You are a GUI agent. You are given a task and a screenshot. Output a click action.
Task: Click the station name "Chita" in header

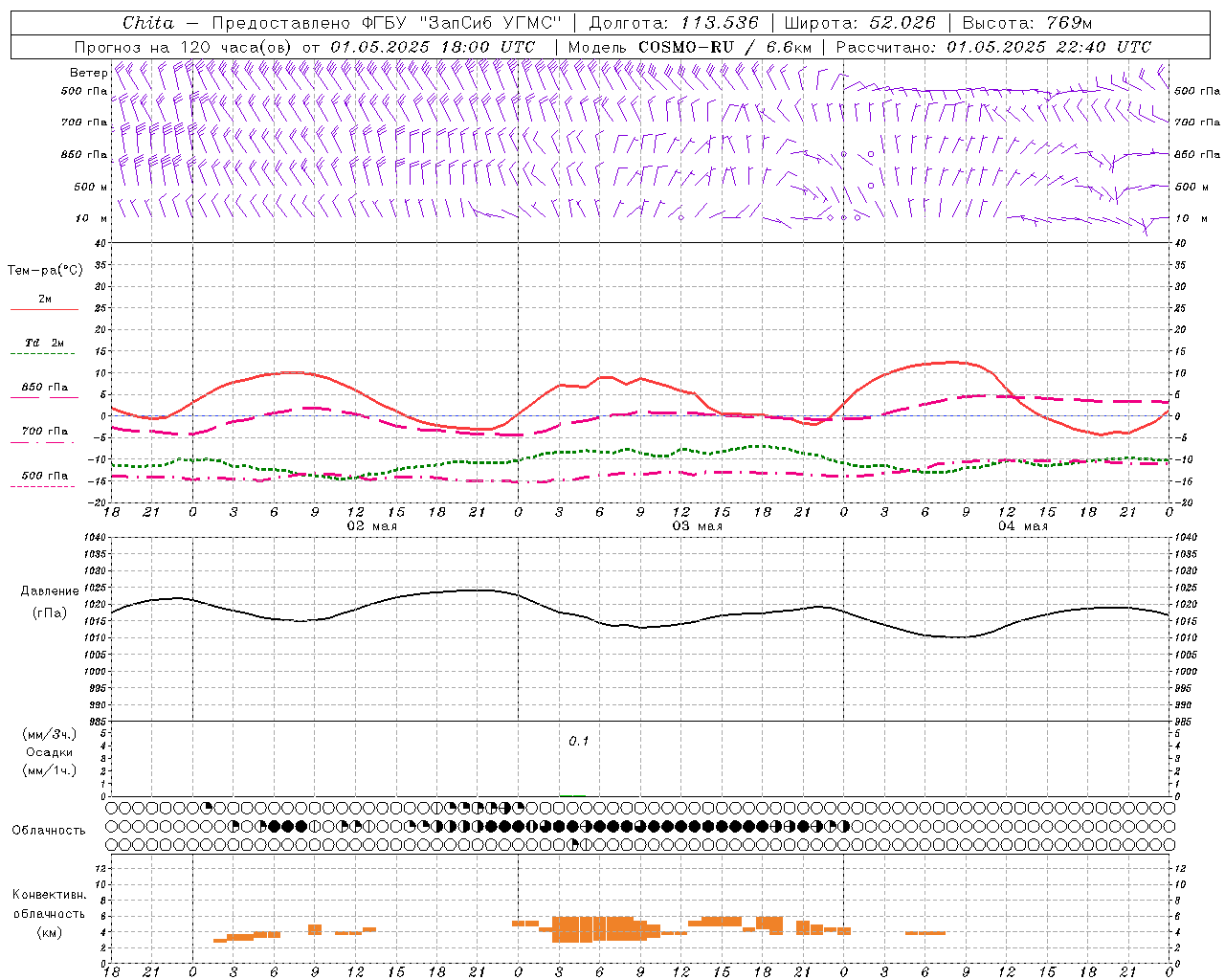pyautogui.click(x=148, y=23)
